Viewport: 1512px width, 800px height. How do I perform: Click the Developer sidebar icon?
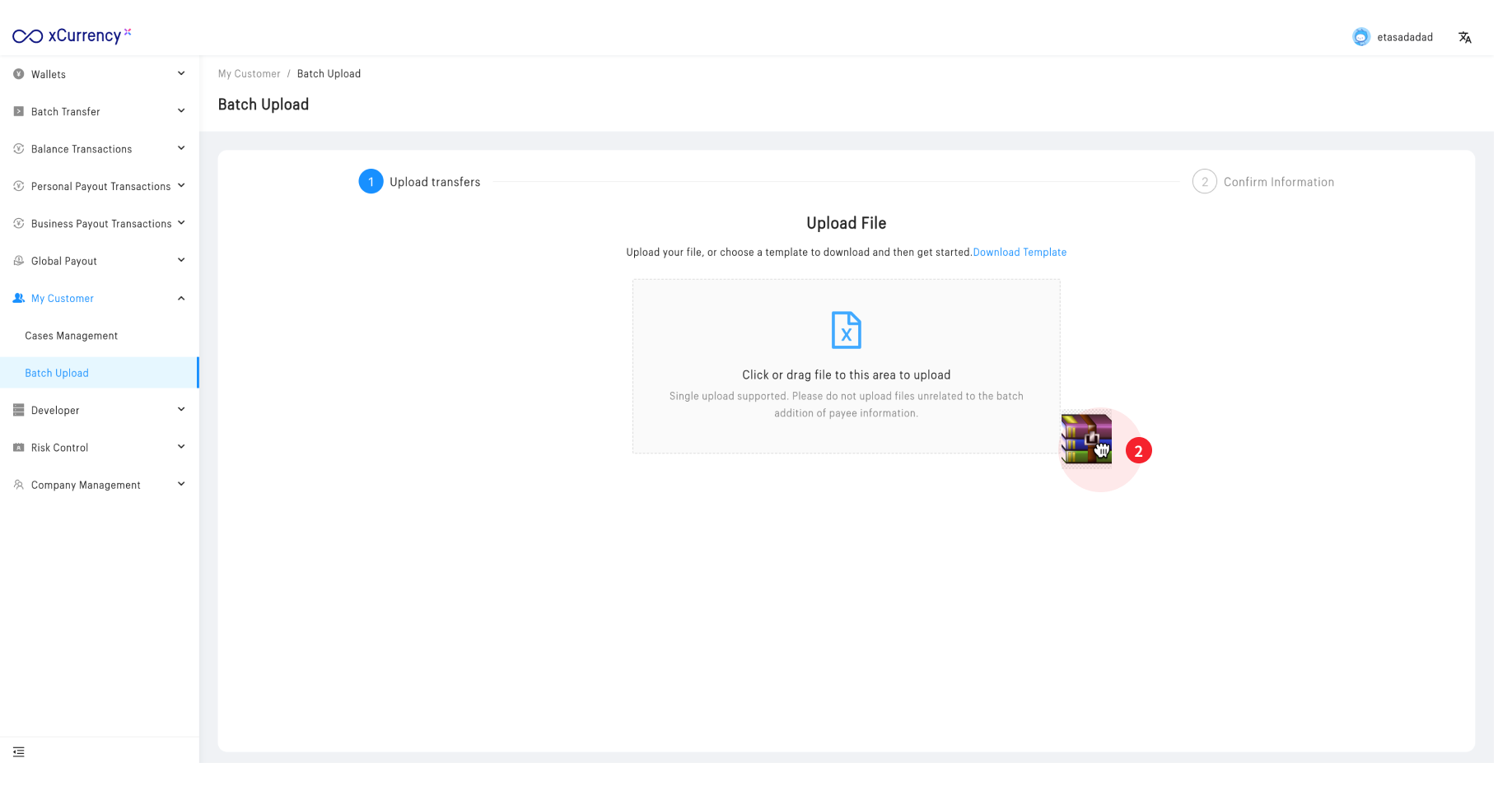click(18, 410)
